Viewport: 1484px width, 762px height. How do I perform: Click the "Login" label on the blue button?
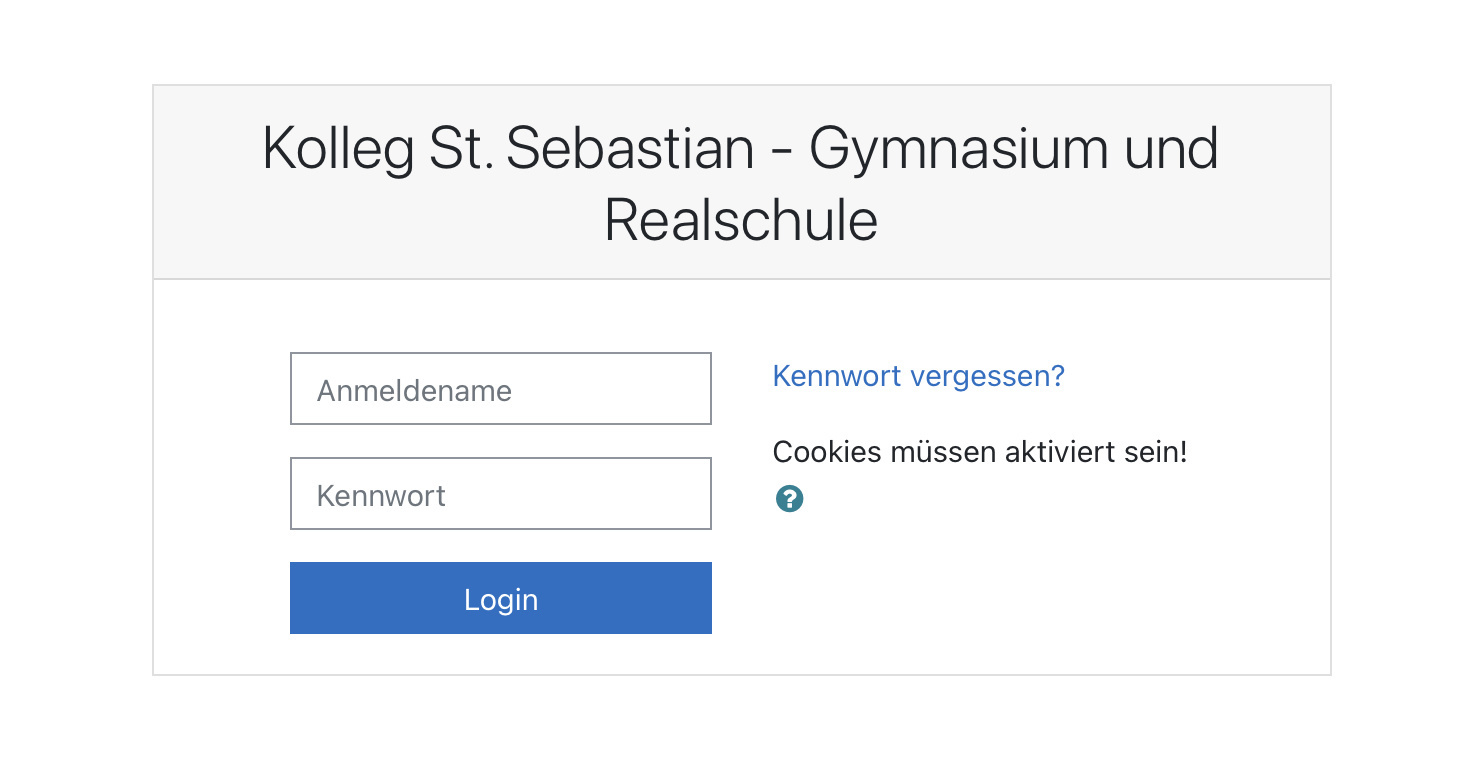coord(501,599)
